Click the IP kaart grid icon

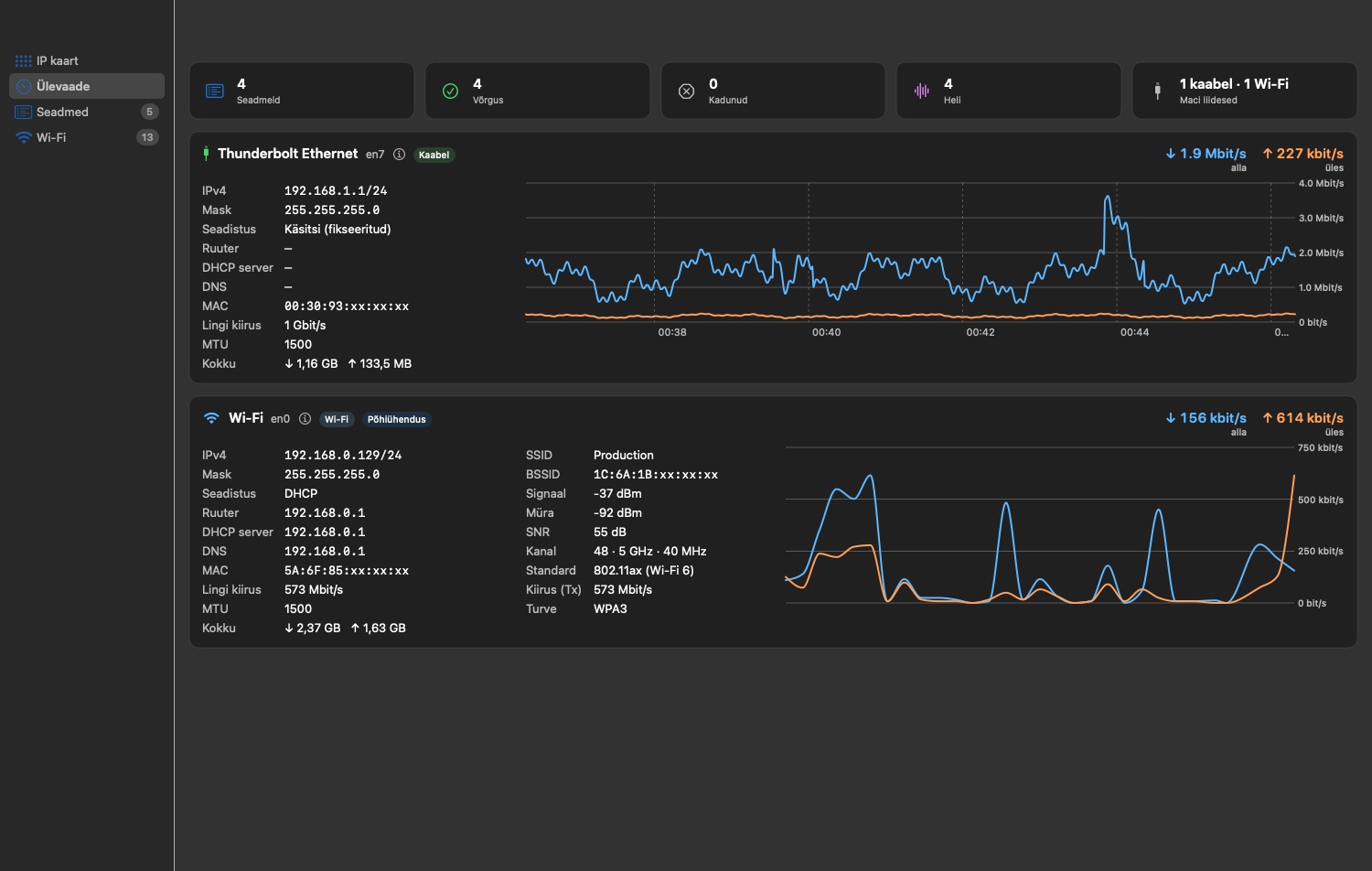[x=24, y=60]
